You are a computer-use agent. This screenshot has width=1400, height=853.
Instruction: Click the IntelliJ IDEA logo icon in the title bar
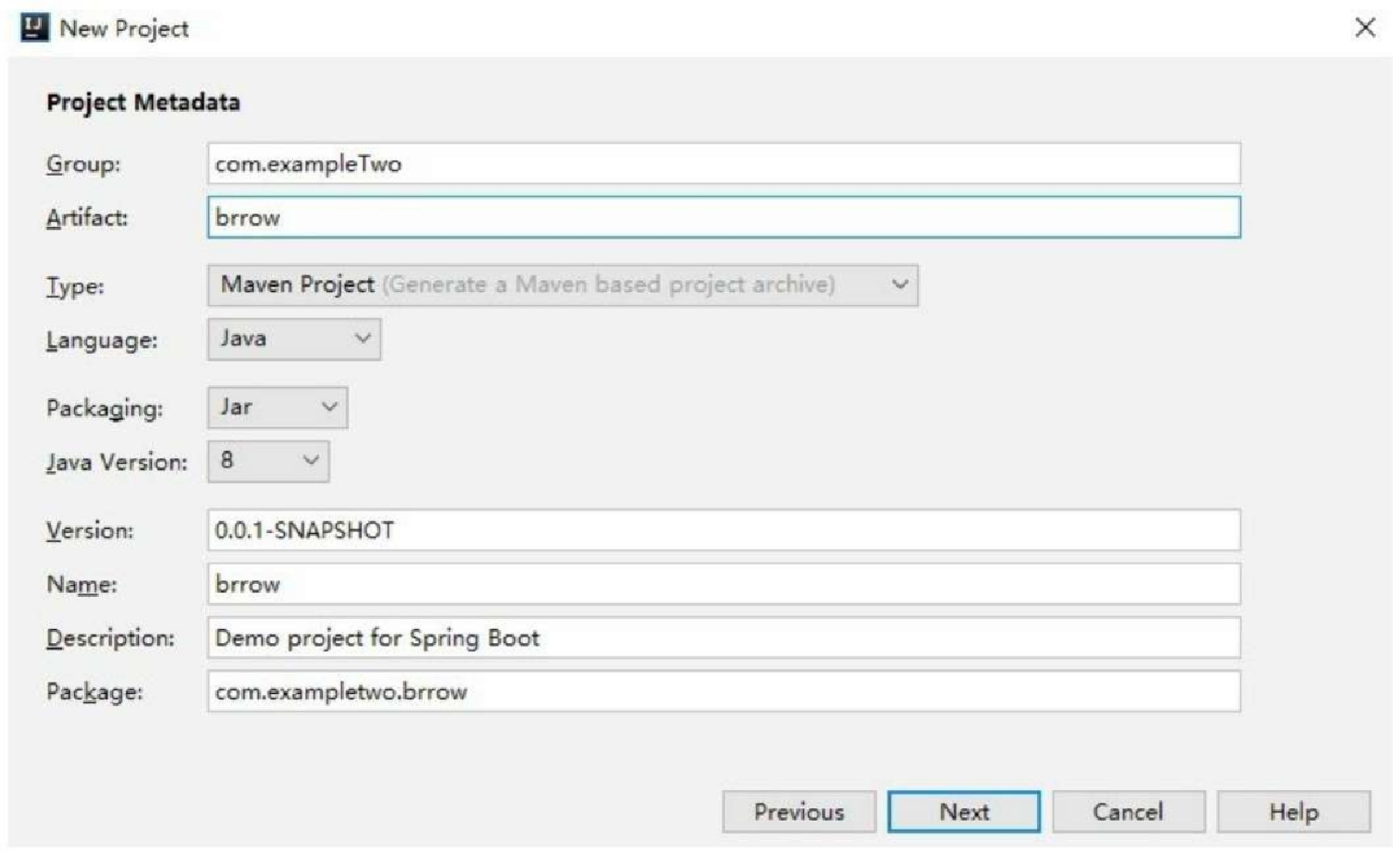pos(34,27)
